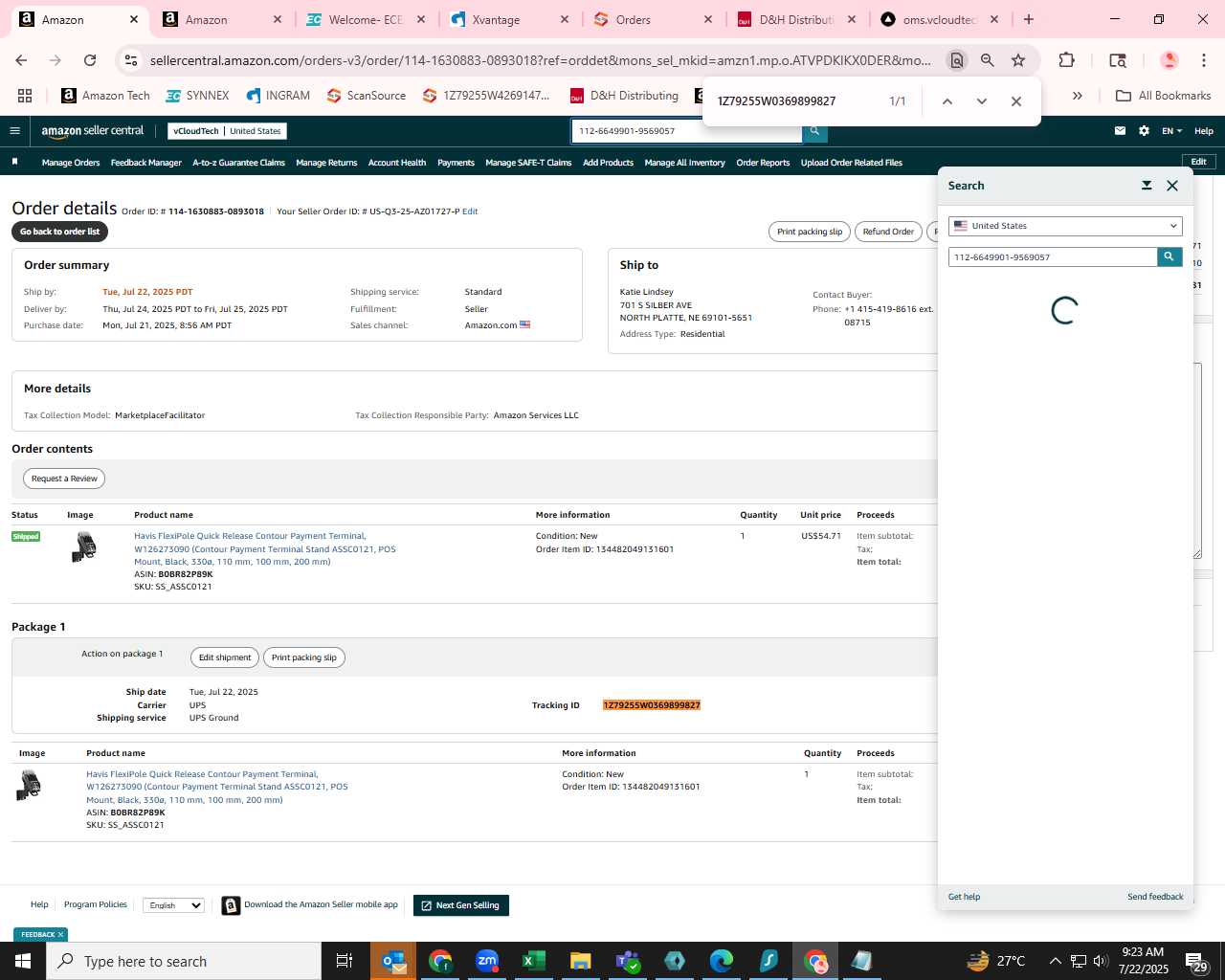Open the Chrome three-dot menu
The image size is (1225, 980).
1204,60
